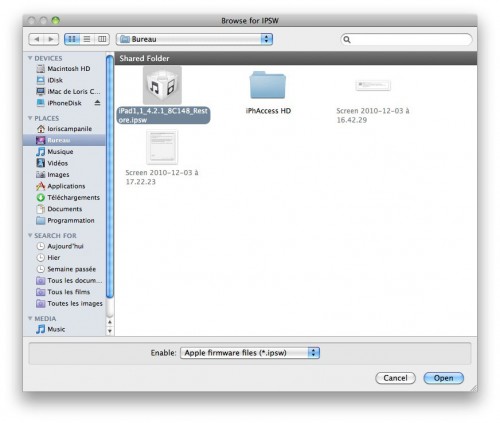Screen dimensions: 500x423
Task: Click the sidebar vertical scrollbar
Action: click(x=110, y=177)
